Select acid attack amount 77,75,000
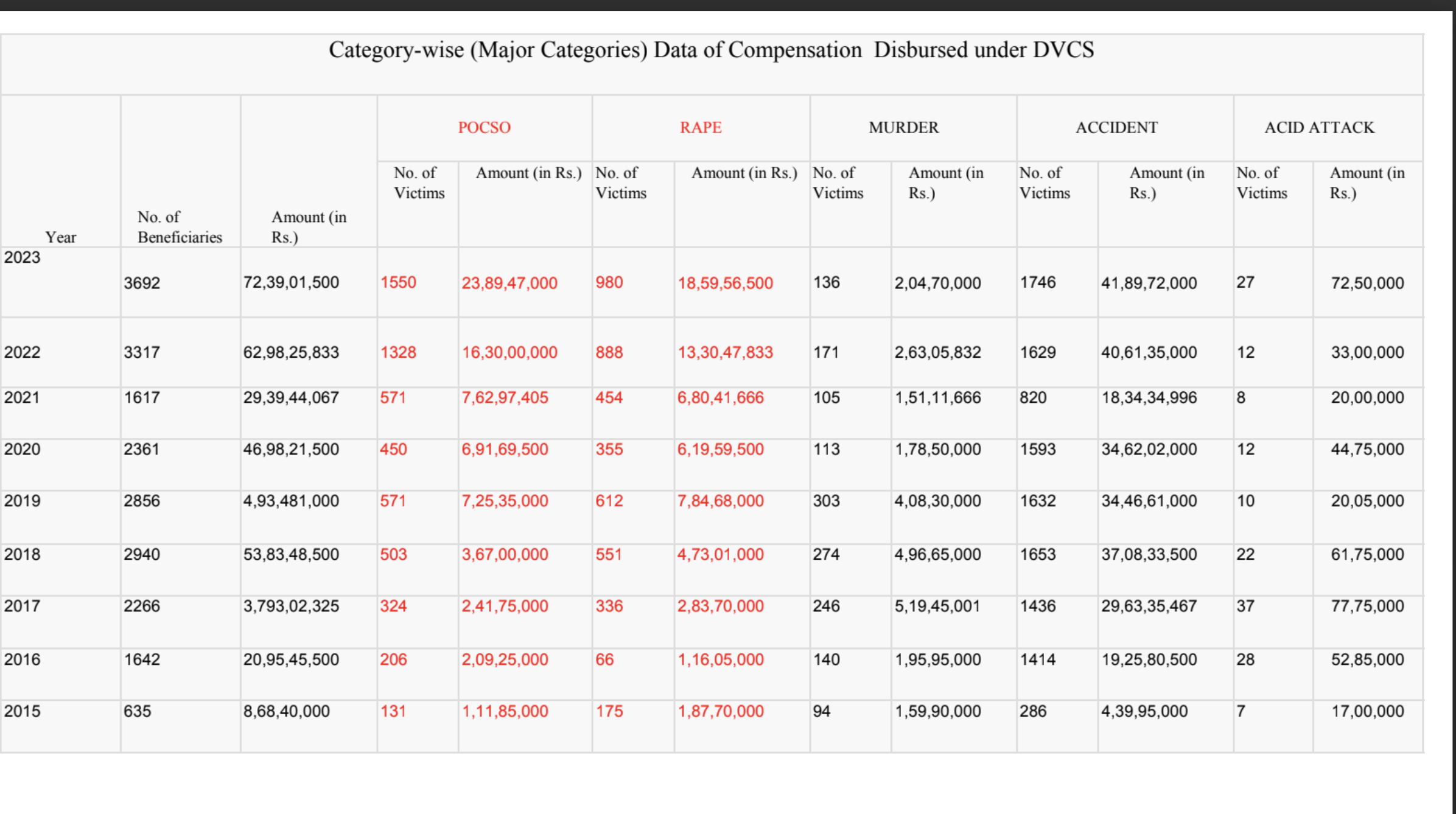Image resolution: width=1456 pixels, height=814 pixels. click(1367, 606)
